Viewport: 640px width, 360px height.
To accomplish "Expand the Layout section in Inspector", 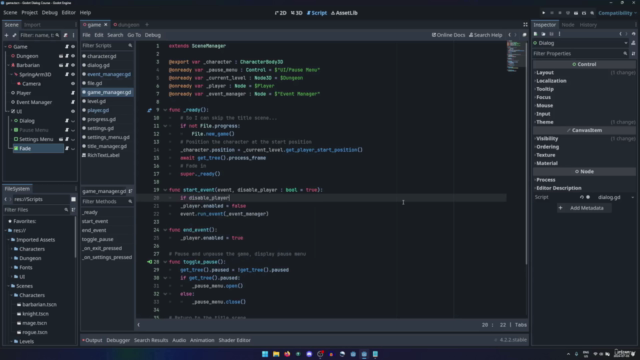I will 584,73.
